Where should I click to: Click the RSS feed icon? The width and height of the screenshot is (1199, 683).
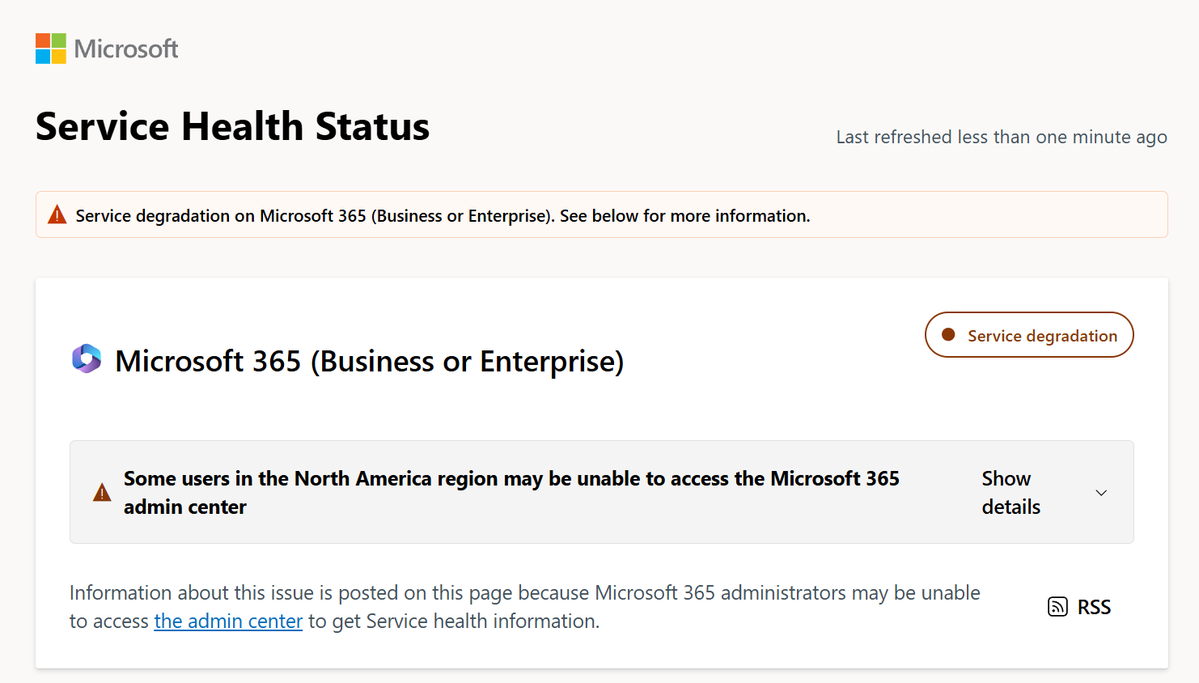pos(1057,606)
